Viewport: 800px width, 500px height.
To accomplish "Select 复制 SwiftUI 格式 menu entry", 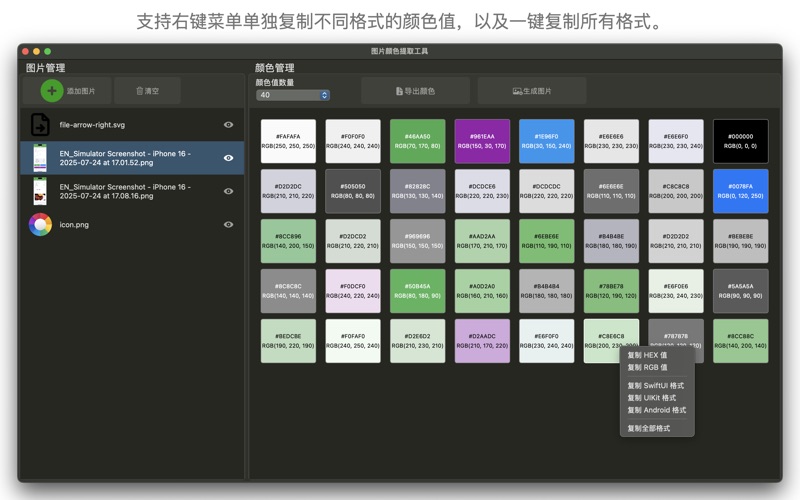I will click(x=655, y=385).
